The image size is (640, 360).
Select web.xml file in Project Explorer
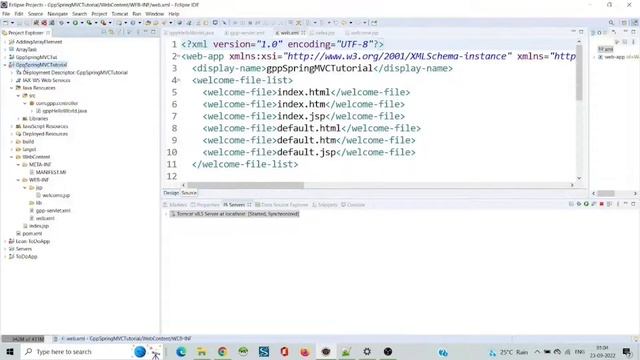pyautogui.click(x=42, y=218)
